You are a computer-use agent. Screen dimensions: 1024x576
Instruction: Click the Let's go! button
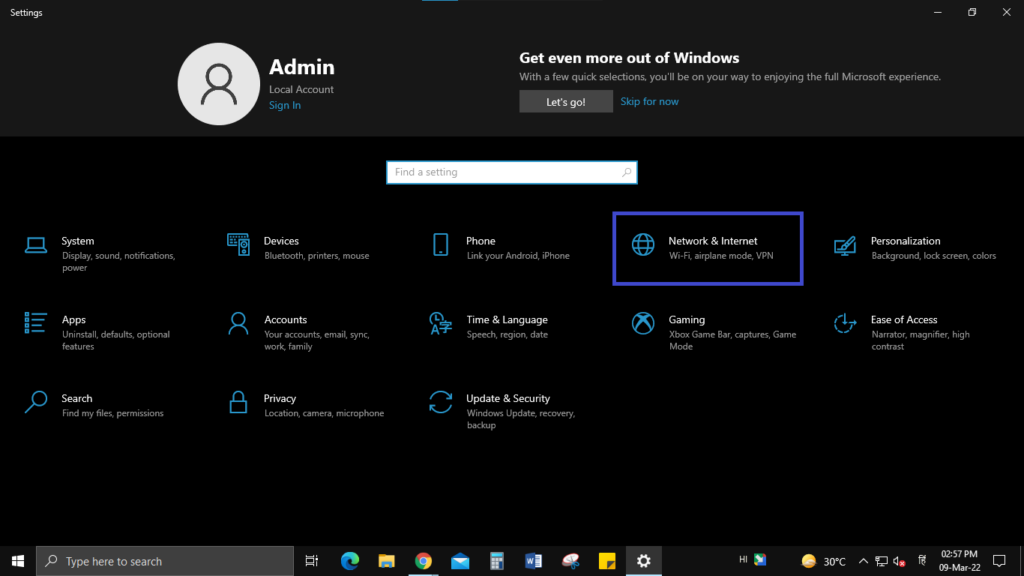coord(566,101)
